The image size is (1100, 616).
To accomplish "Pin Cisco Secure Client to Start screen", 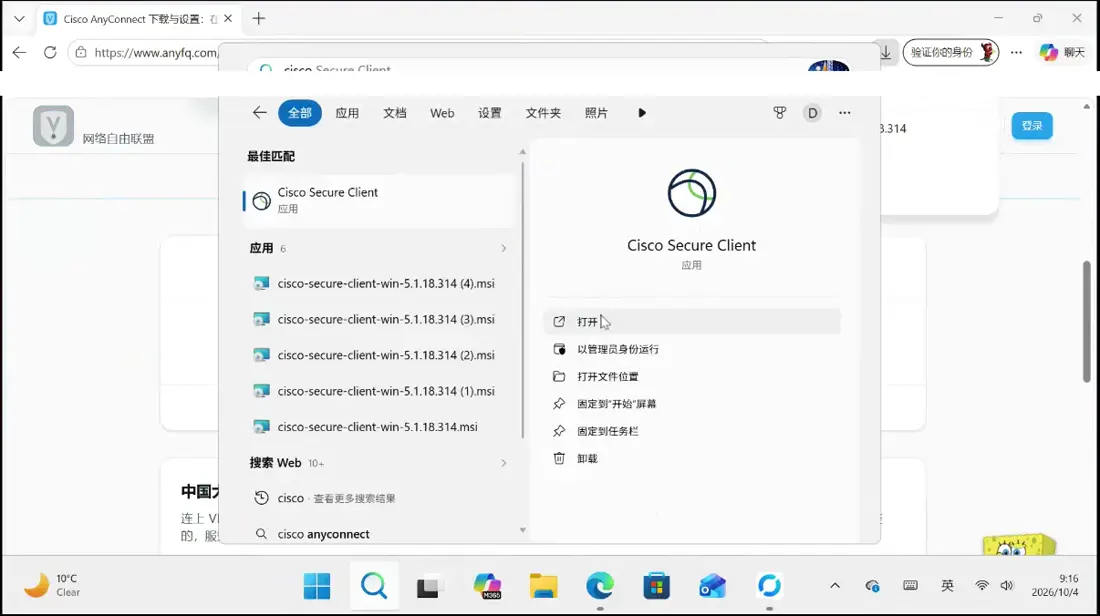I will coord(692,403).
